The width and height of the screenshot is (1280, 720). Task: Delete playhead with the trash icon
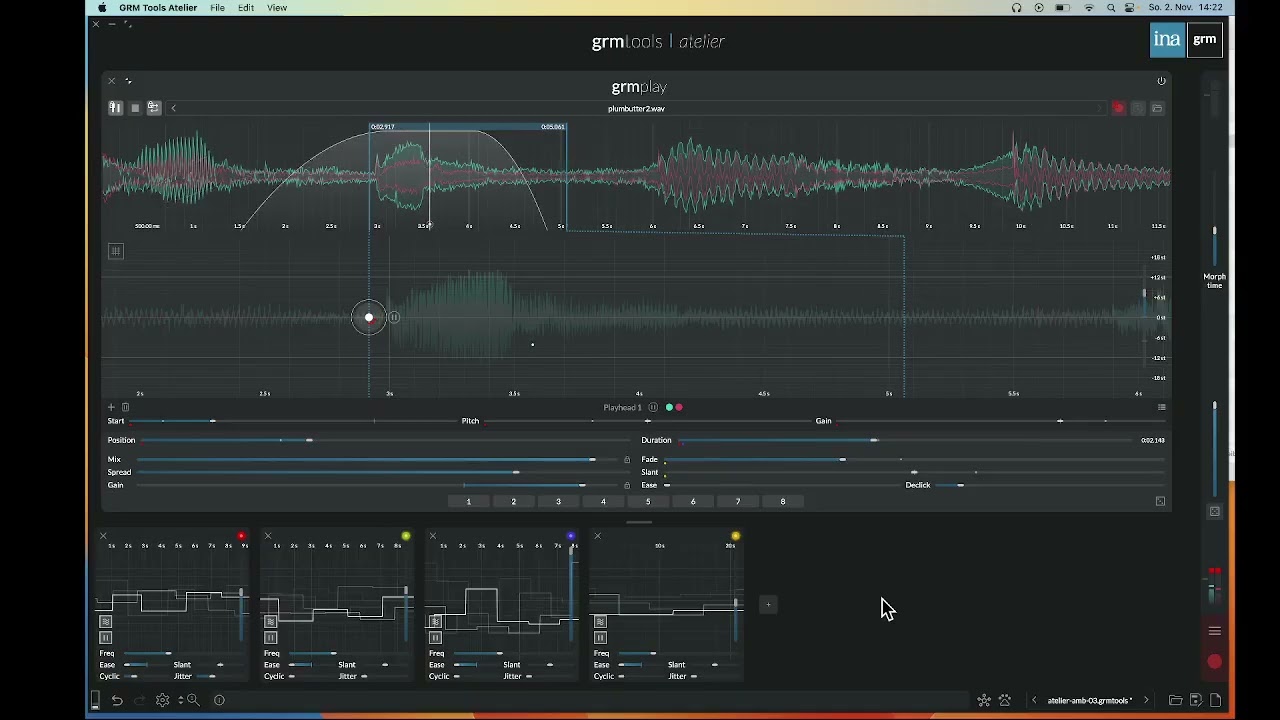(x=125, y=407)
